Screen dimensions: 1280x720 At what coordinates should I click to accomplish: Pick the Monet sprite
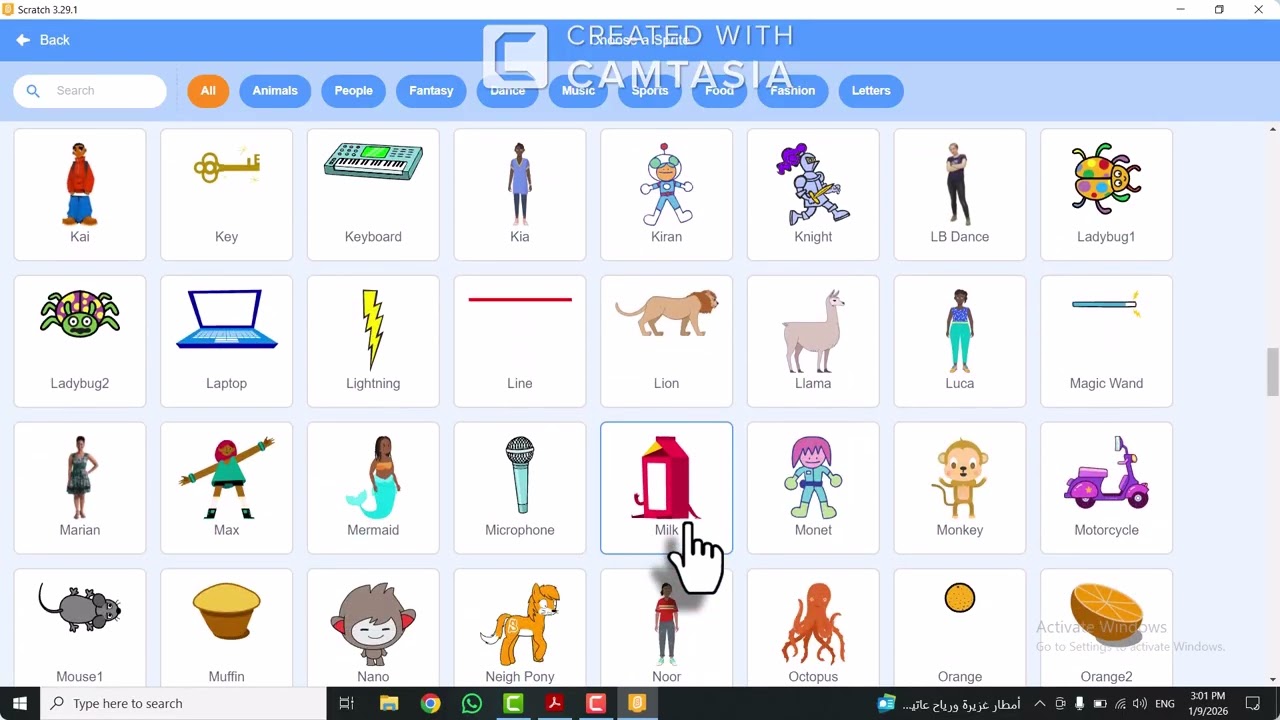point(813,488)
